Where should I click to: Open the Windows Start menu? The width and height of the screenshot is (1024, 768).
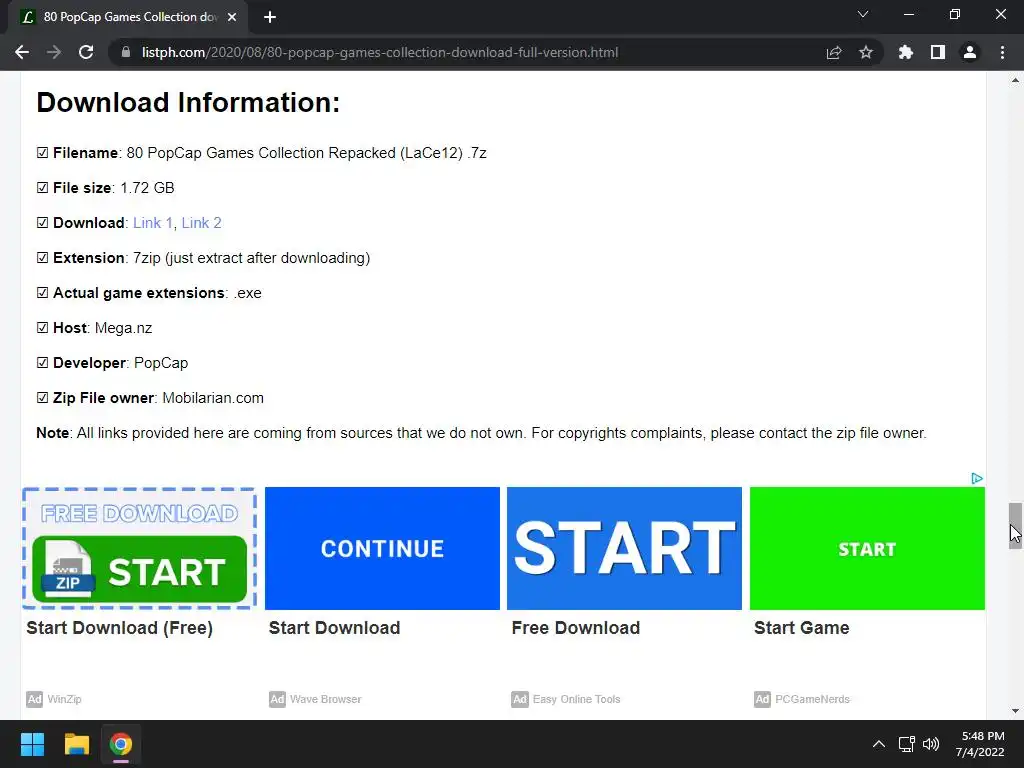[x=32, y=744]
